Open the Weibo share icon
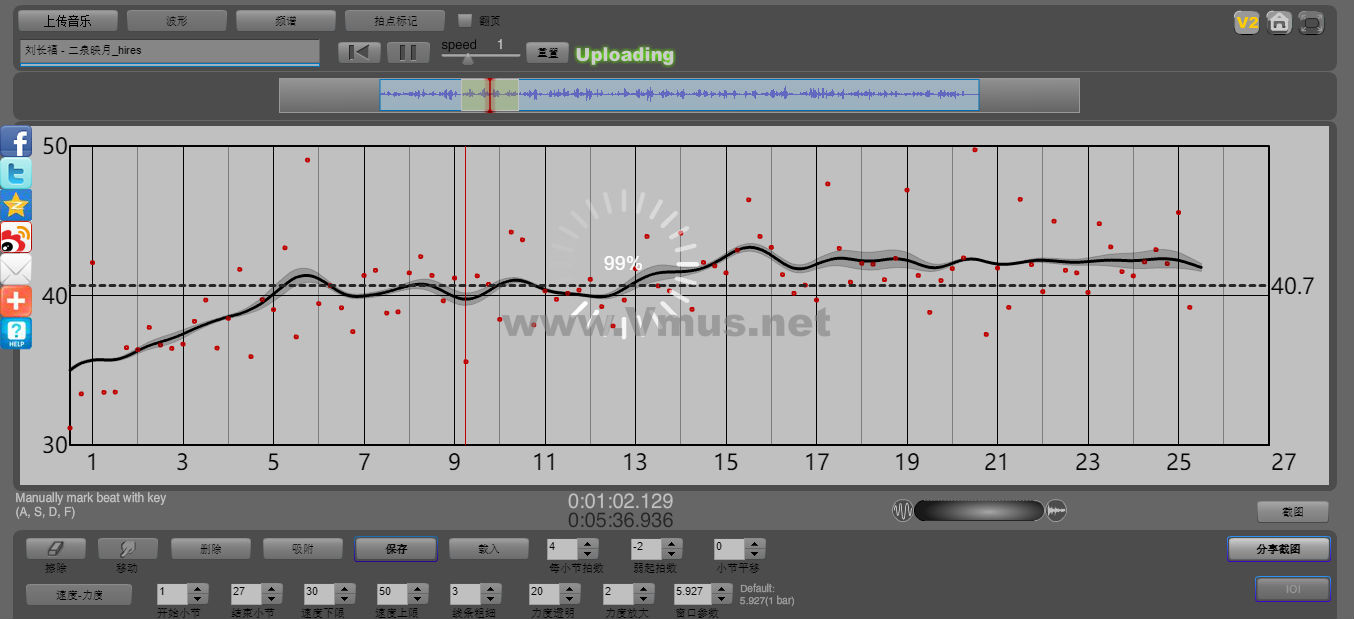The image size is (1354, 619). pos(16,237)
